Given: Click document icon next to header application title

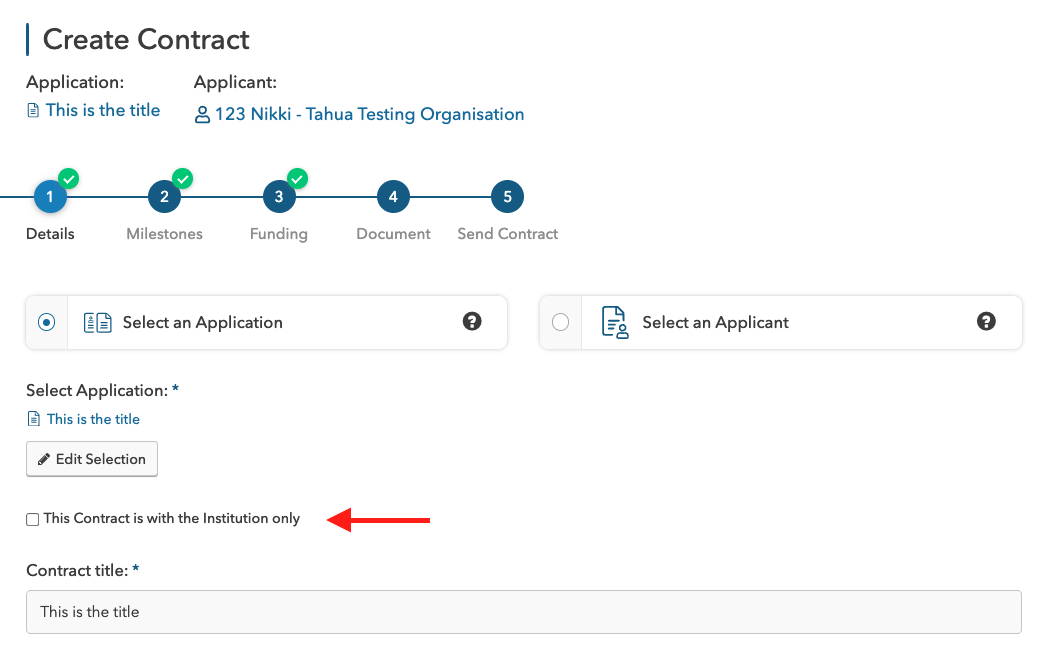Looking at the screenshot, I should (33, 111).
